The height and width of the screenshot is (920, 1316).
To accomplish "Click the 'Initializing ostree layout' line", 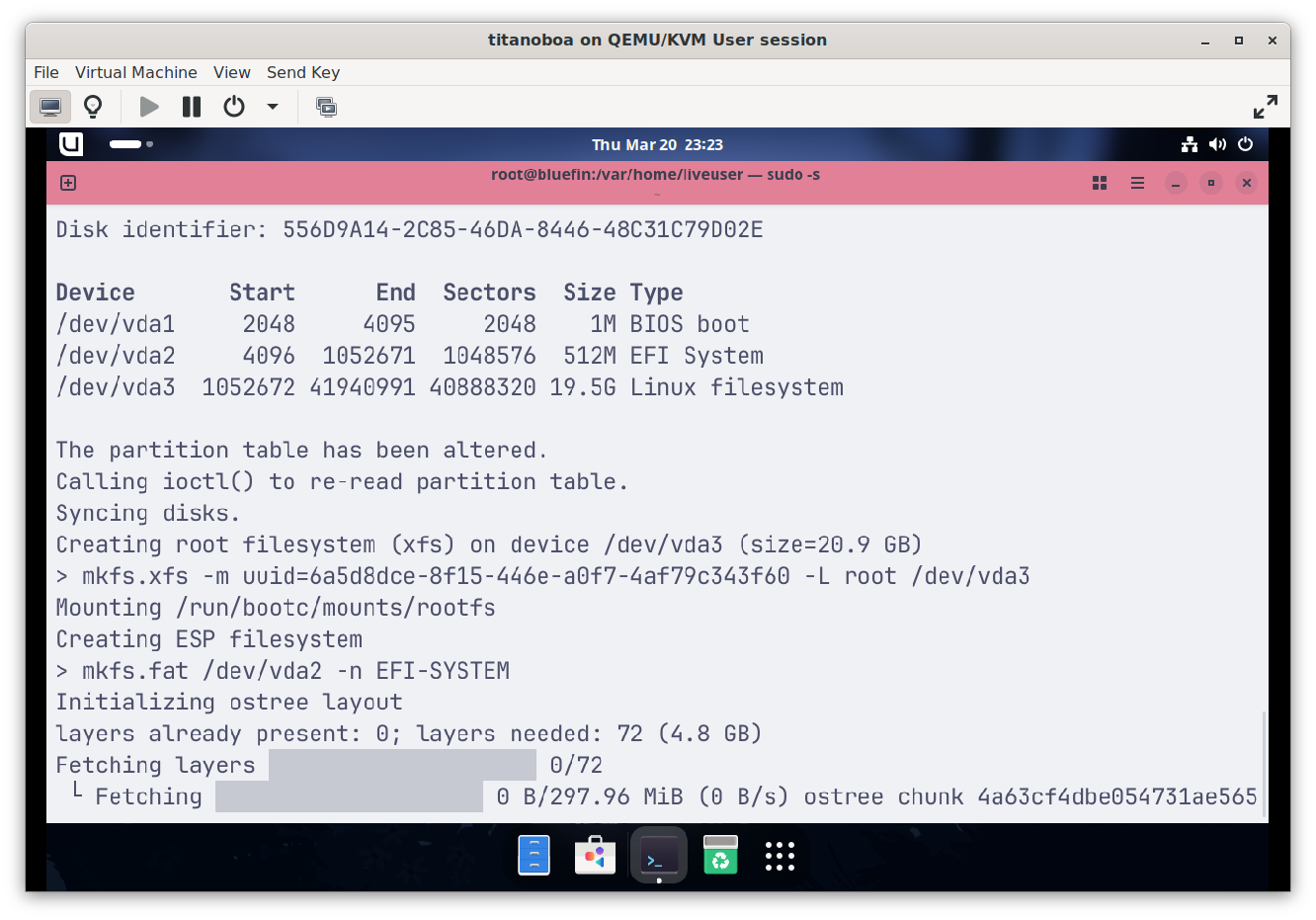I will click(229, 704).
